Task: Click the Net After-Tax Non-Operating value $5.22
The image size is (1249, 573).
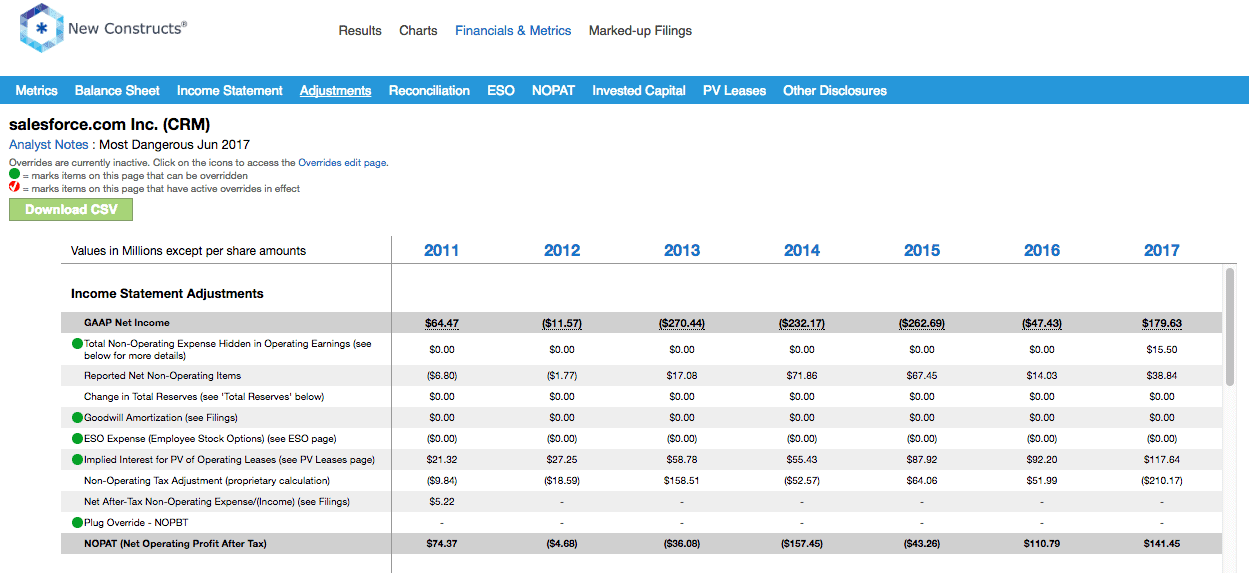Action: coord(441,502)
